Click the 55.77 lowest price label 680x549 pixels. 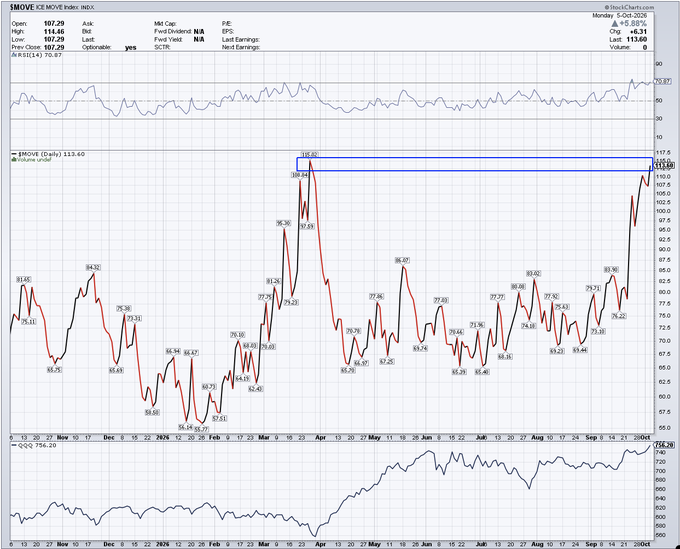point(201,429)
